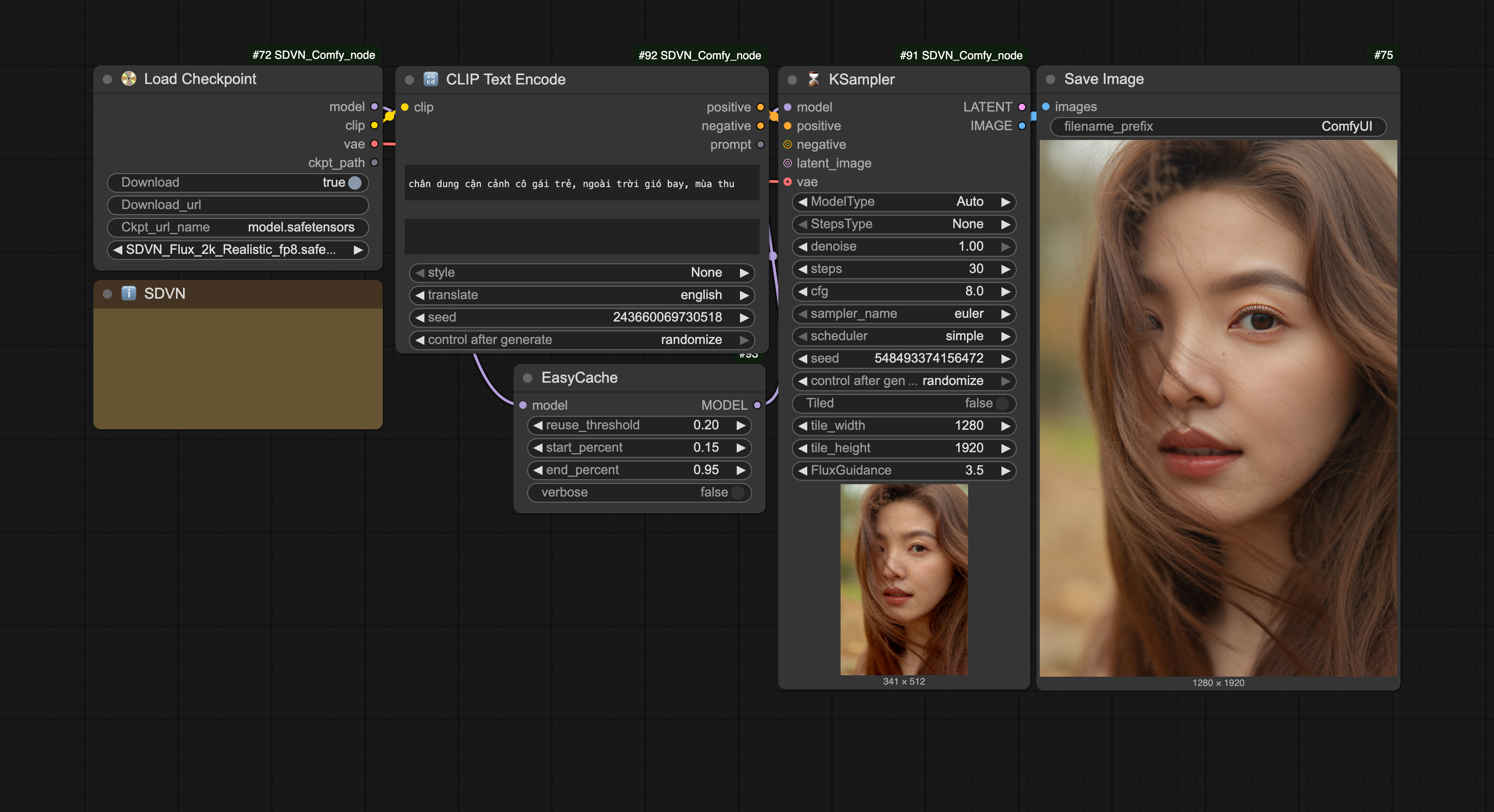Collapse the Load Checkpoint node via its dot
Screen dimensions: 1494x812
107,79
